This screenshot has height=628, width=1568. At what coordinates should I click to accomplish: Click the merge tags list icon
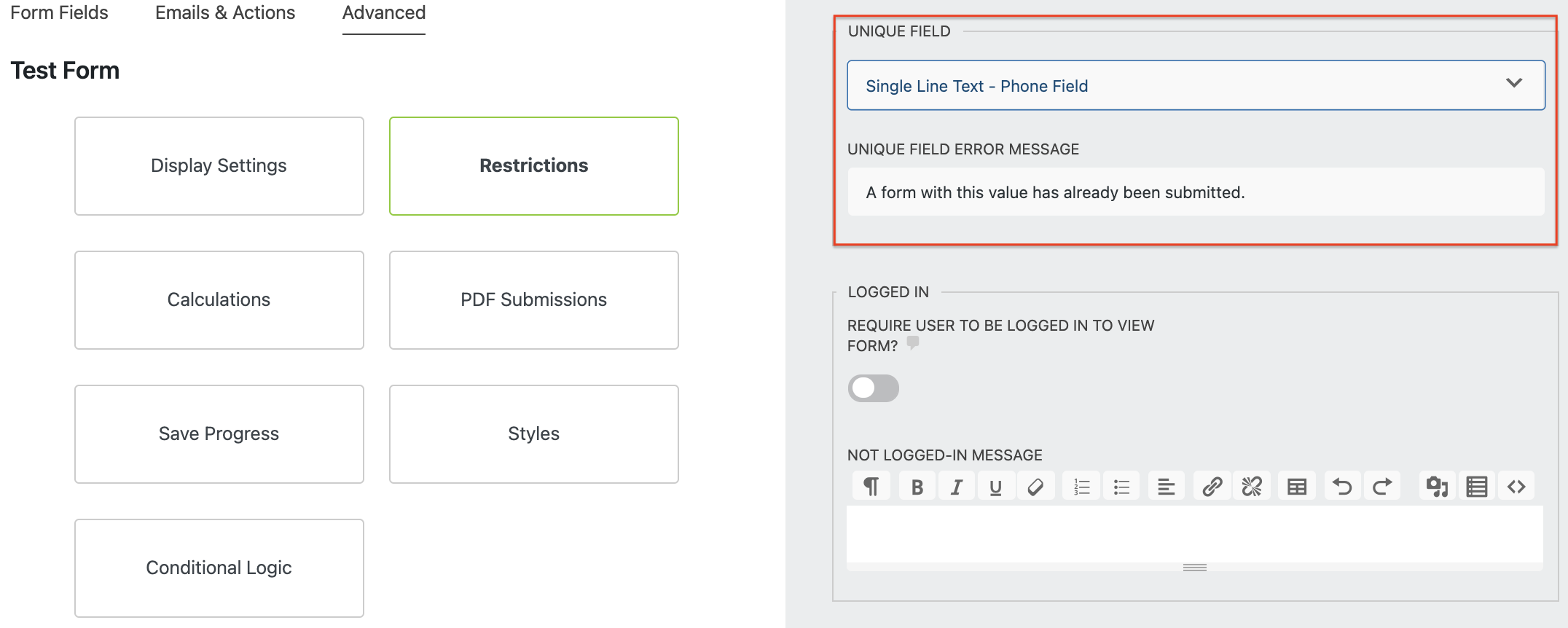tap(1477, 486)
